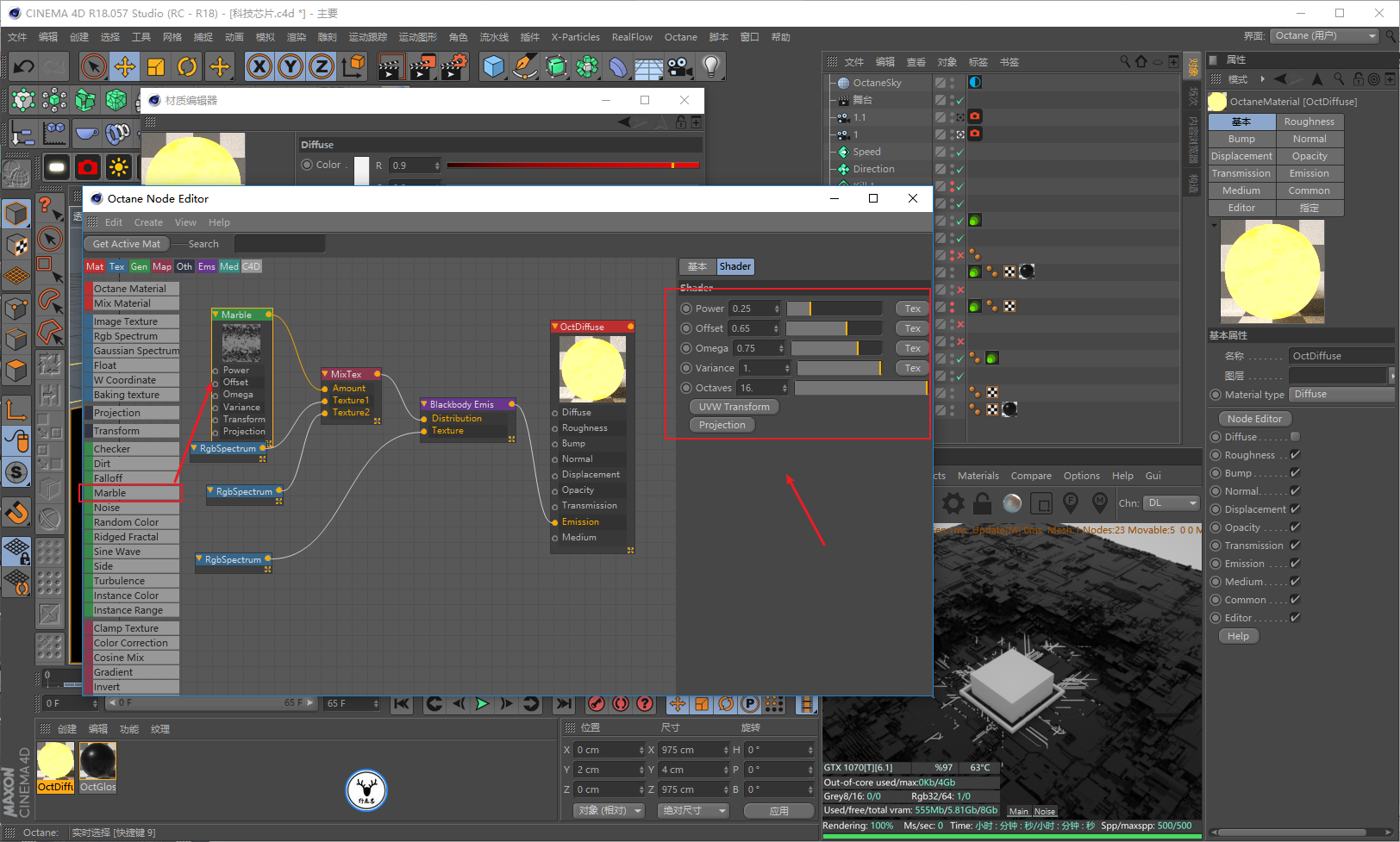
Task: Toggle the Medium channel checkbox in Attributes
Action: coord(1295,582)
